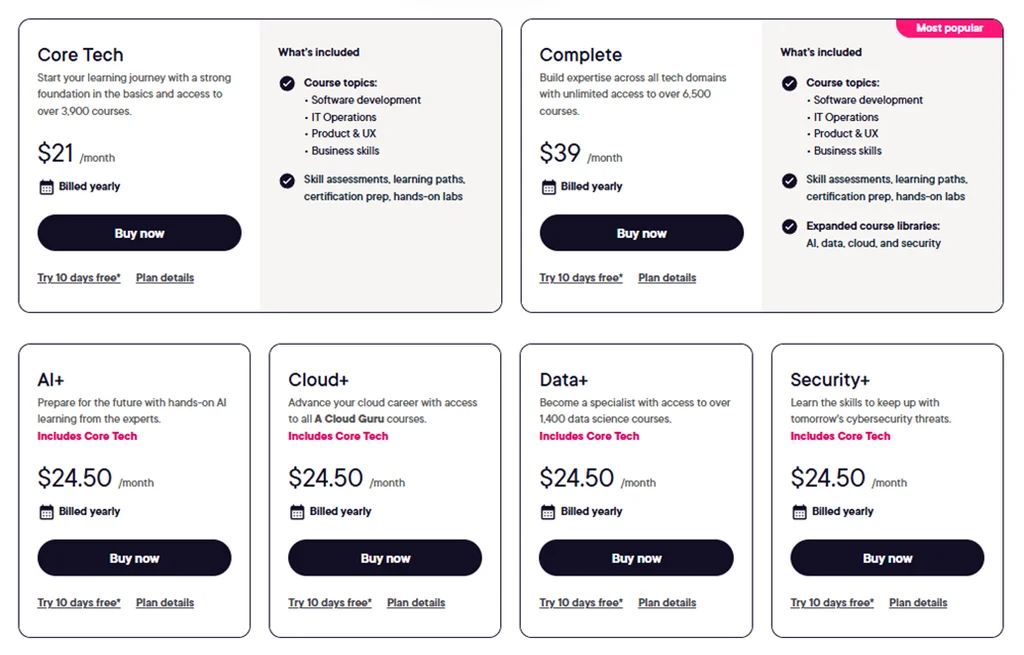Click Skill assessments checkmark in Complete plan
This screenshot has height=655, width=1024.
coord(789,180)
